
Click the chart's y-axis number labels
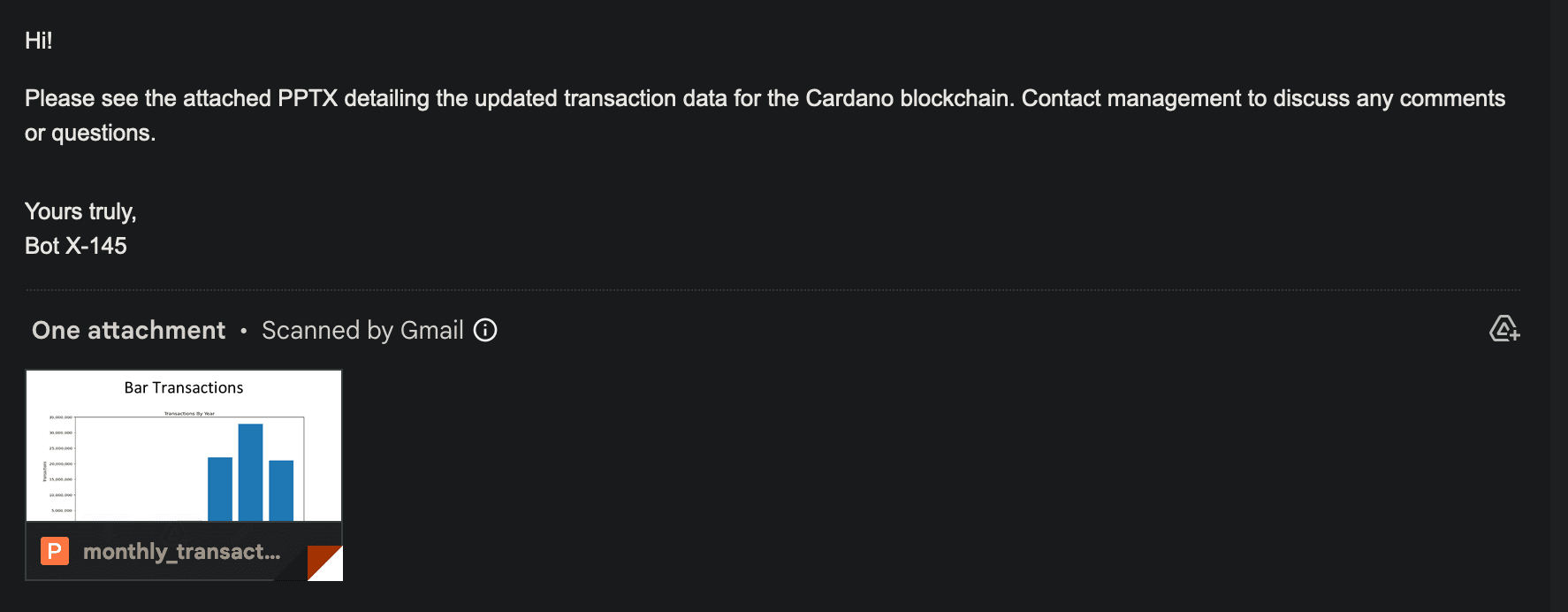[x=61, y=464]
